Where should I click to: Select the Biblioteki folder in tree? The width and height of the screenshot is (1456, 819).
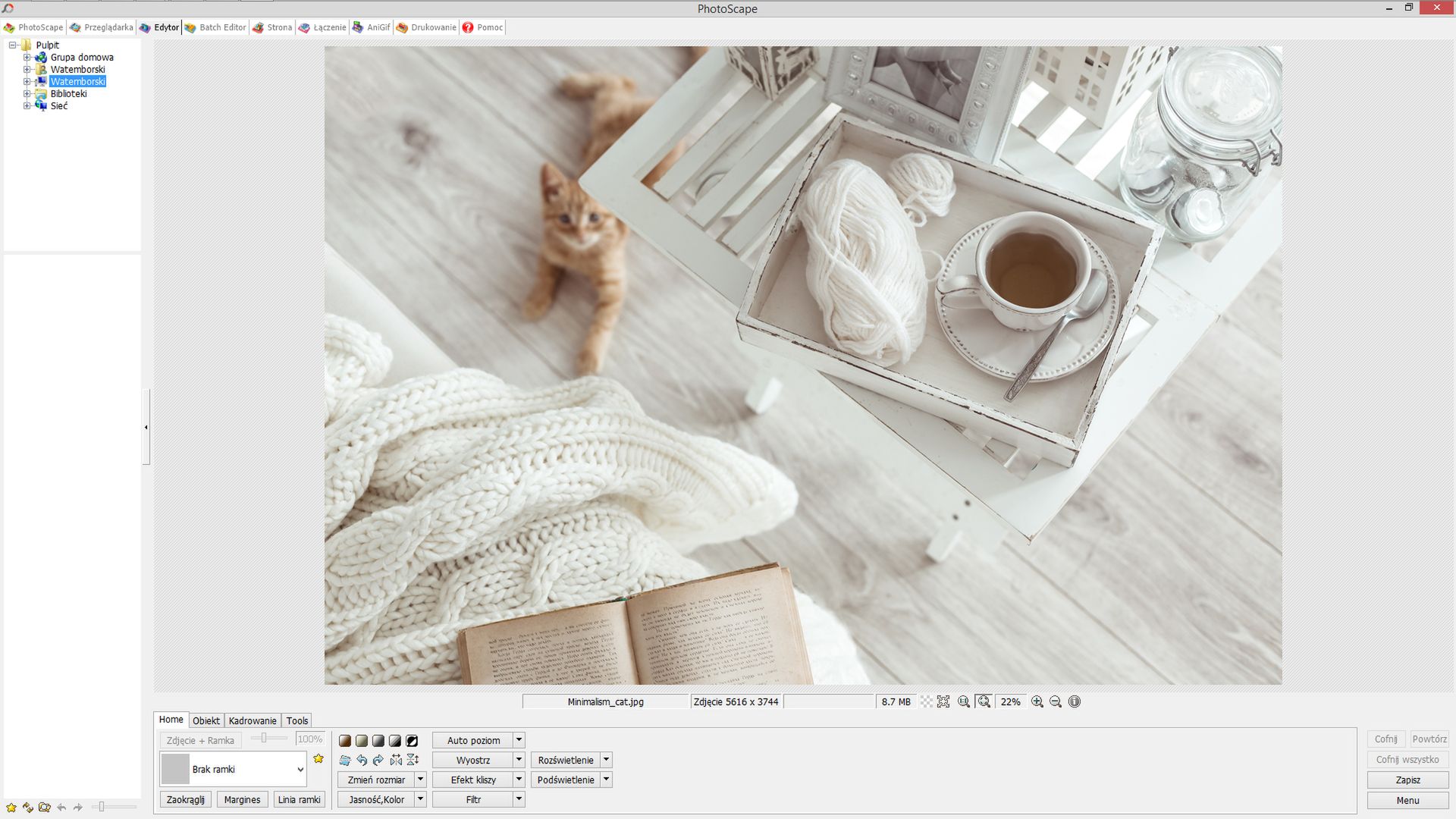click(69, 94)
